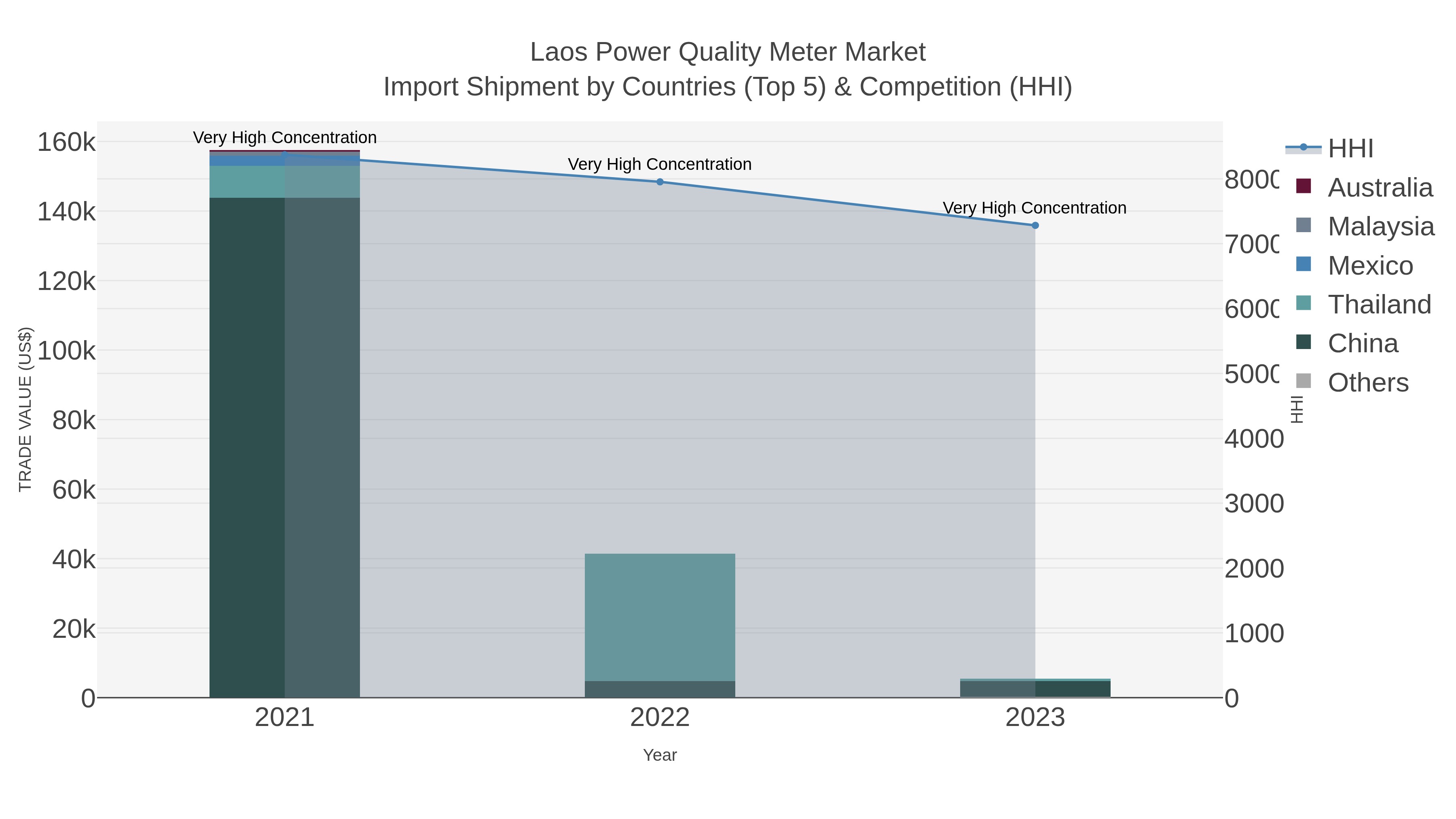Click the 1000 HHI axis tick label
Viewport: 1456px width, 819px height.
coord(1254,634)
